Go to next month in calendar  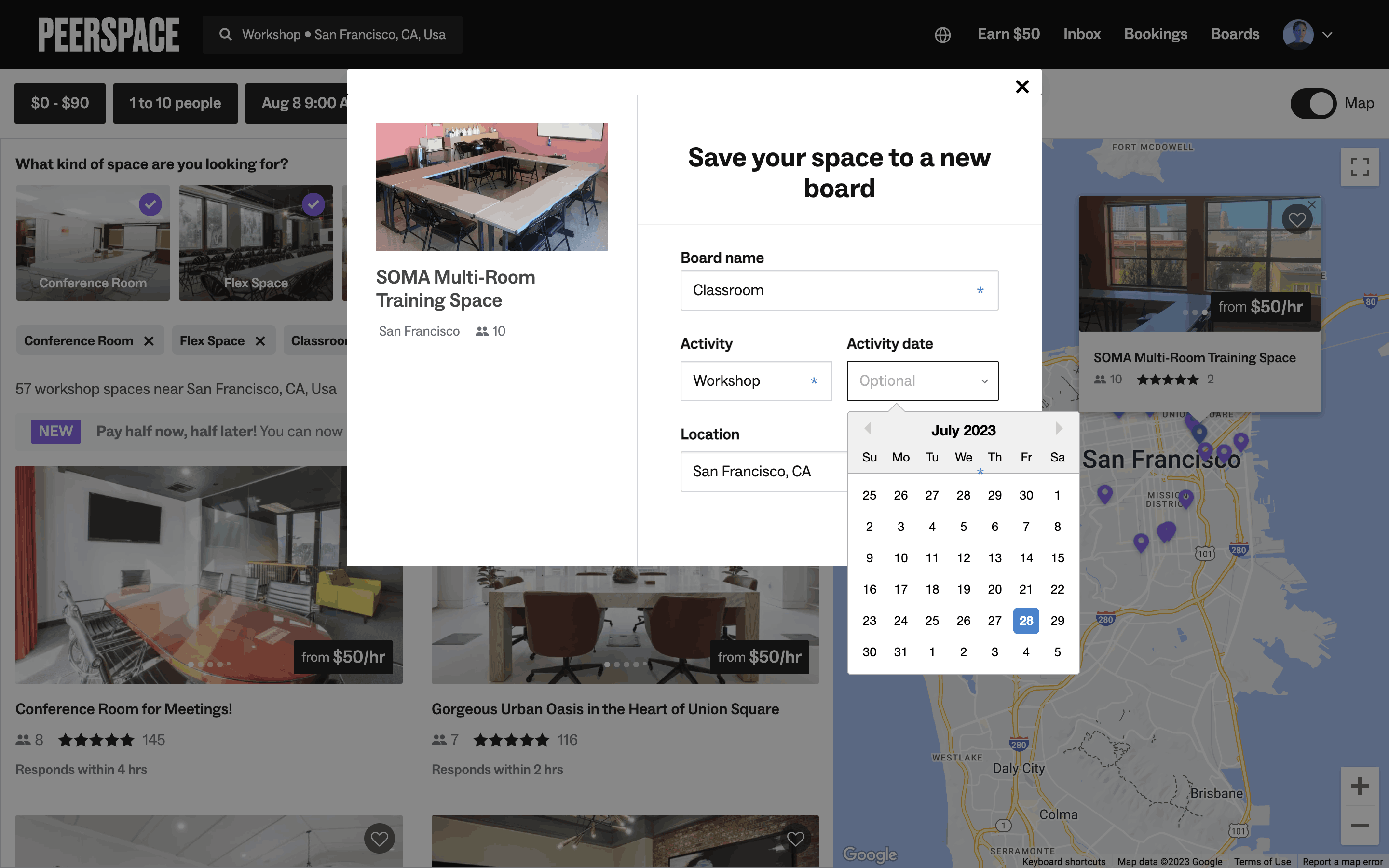pos(1059,429)
